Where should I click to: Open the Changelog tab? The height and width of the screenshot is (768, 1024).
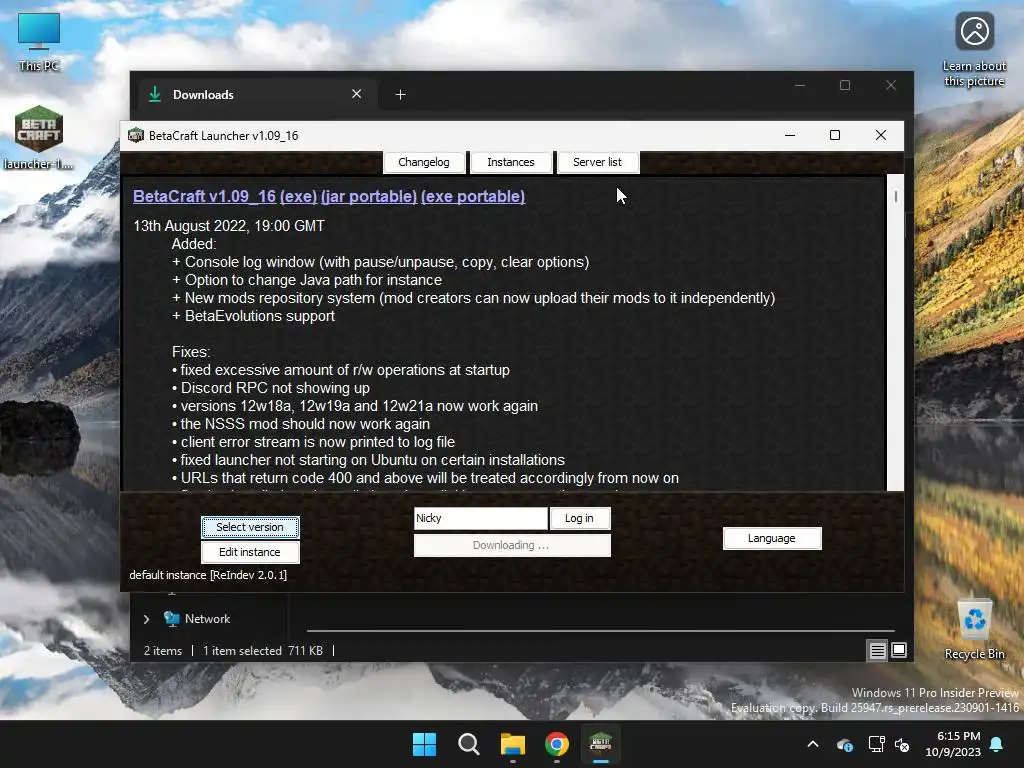pos(424,162)
